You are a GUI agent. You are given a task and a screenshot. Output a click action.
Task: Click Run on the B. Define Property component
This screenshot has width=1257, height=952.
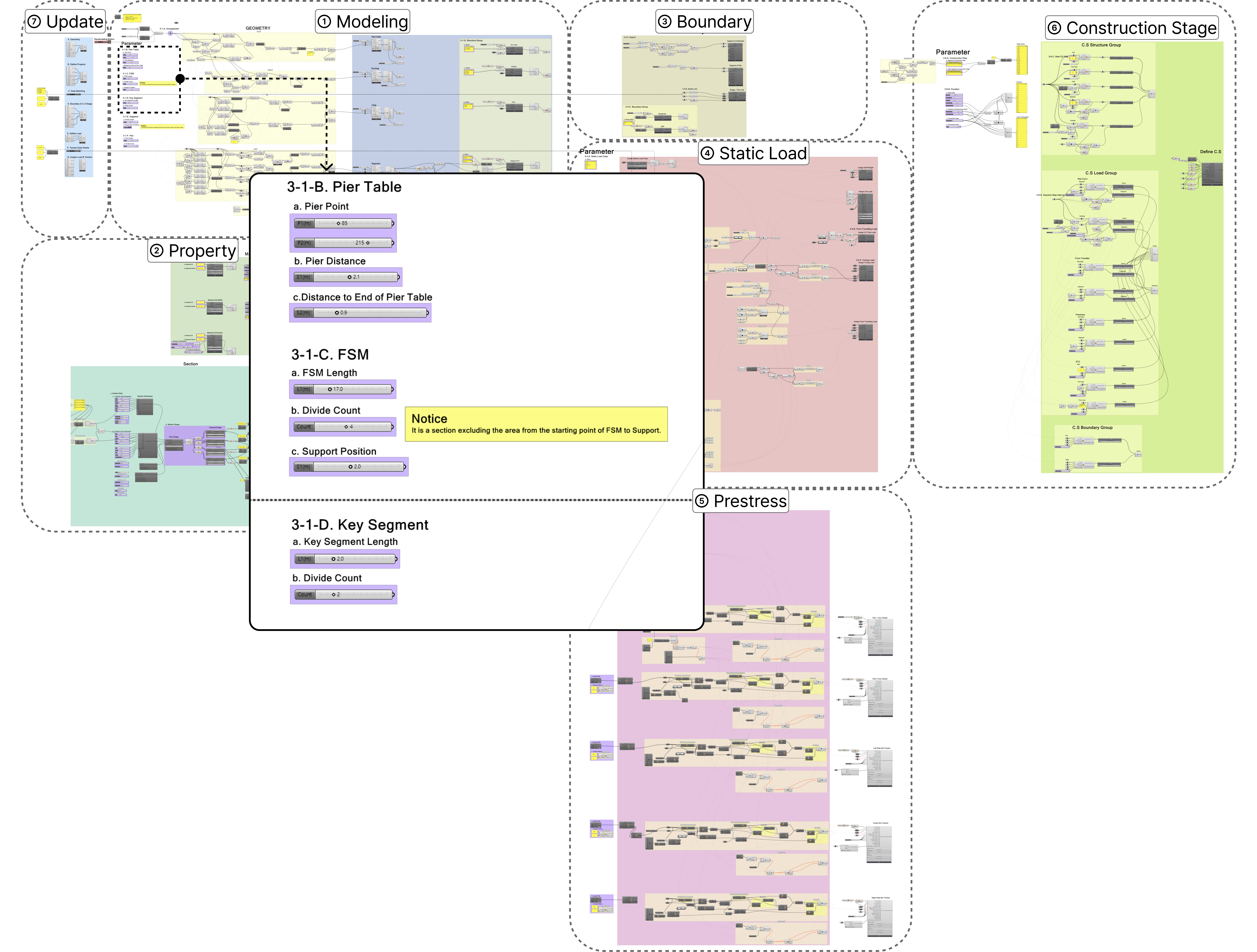[83, 82]
